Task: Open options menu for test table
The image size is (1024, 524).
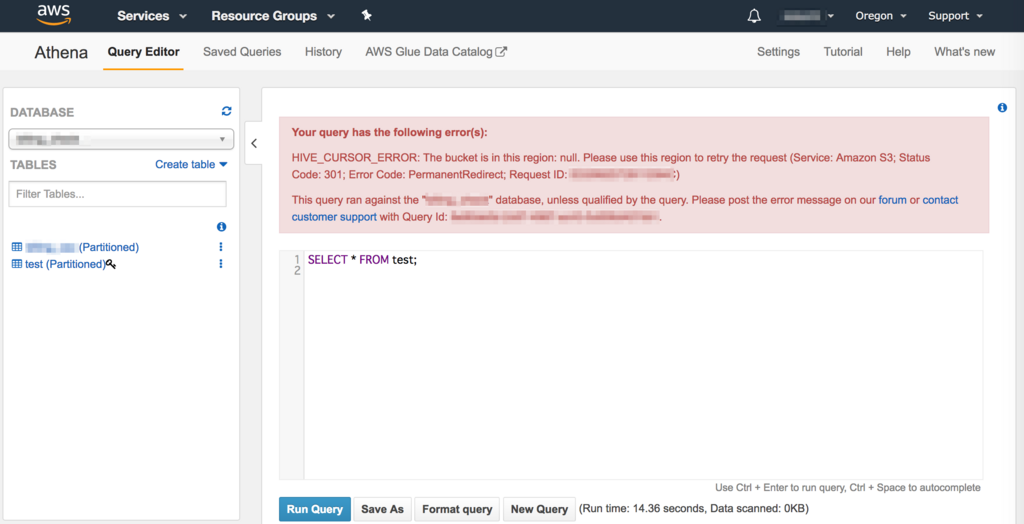Action: (221, 264)
